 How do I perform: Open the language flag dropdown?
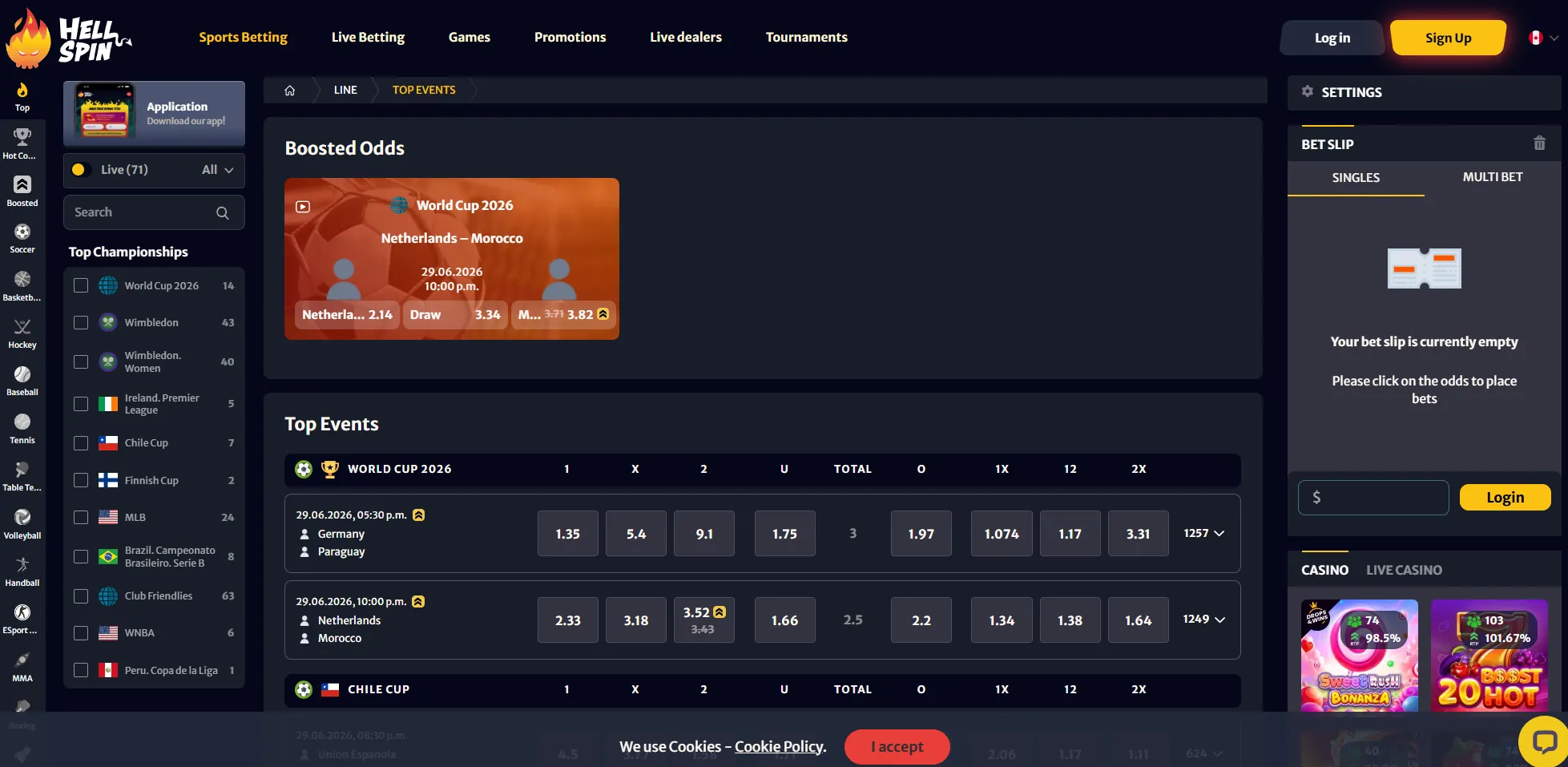pyautogui.click(x=1543, y=38)
